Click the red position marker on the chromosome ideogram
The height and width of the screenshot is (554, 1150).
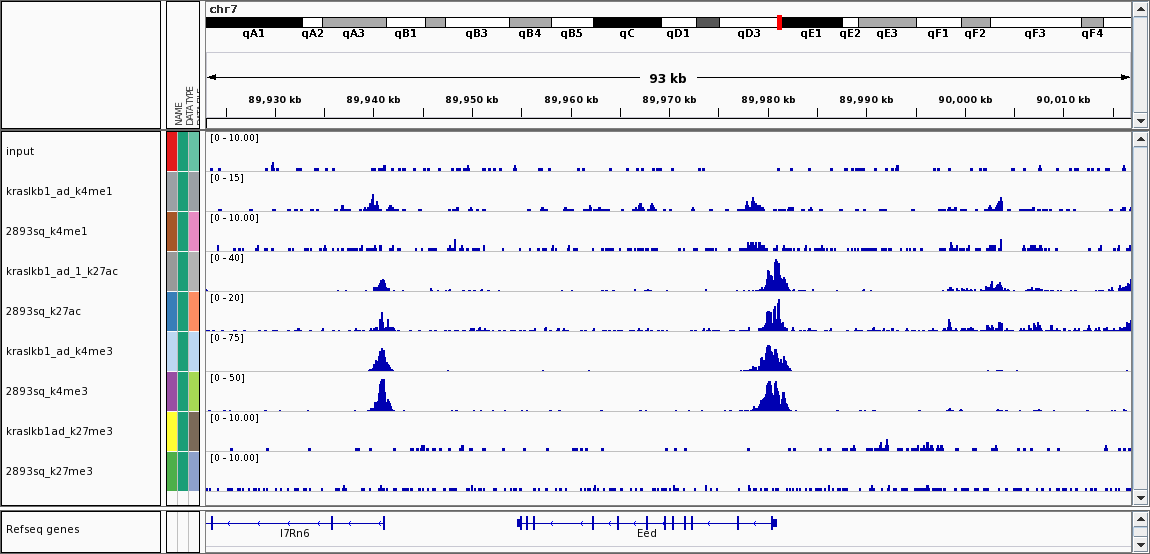coord(779,22)
